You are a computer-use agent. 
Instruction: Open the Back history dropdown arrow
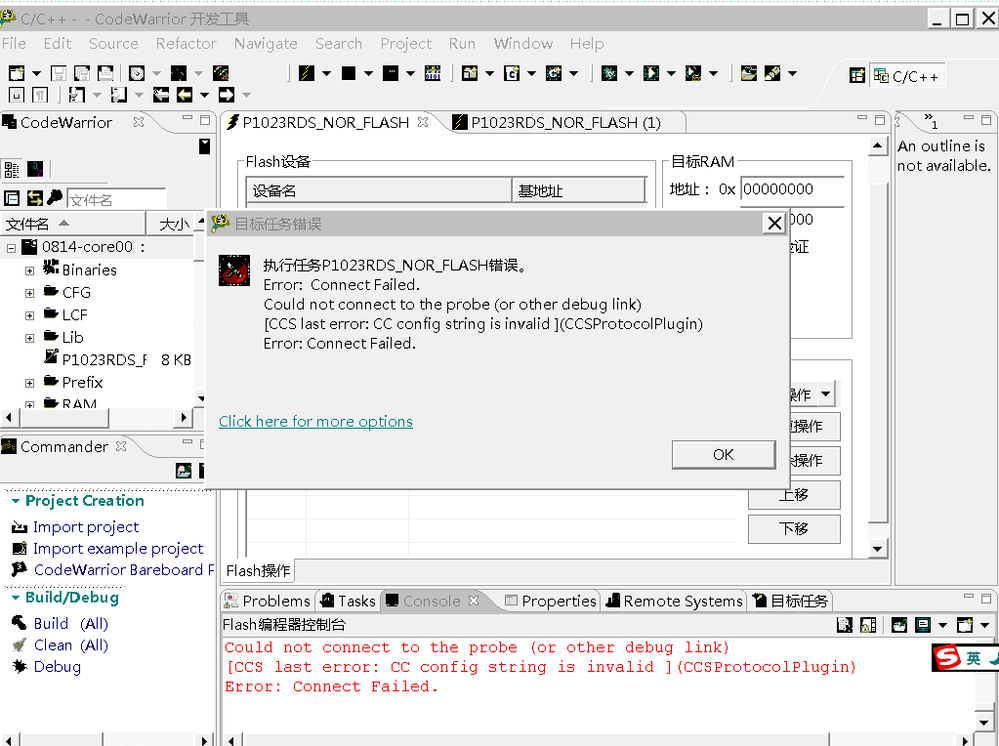204,96
